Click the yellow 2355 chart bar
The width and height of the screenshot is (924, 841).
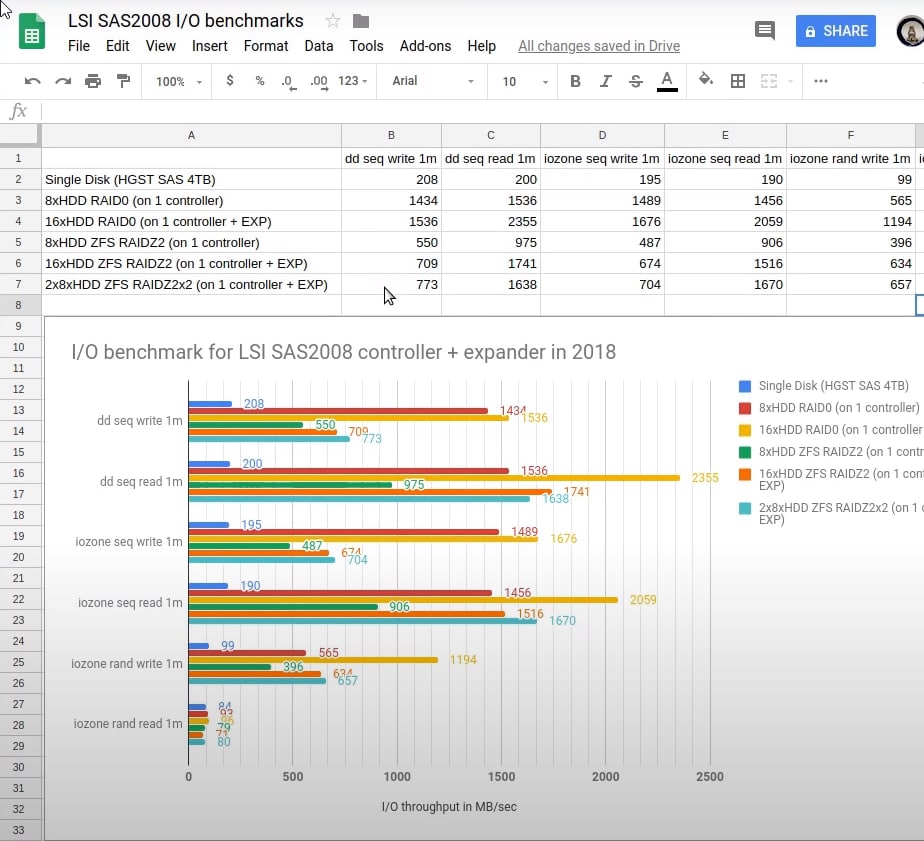pyautogui.click(x=434, y=478)
